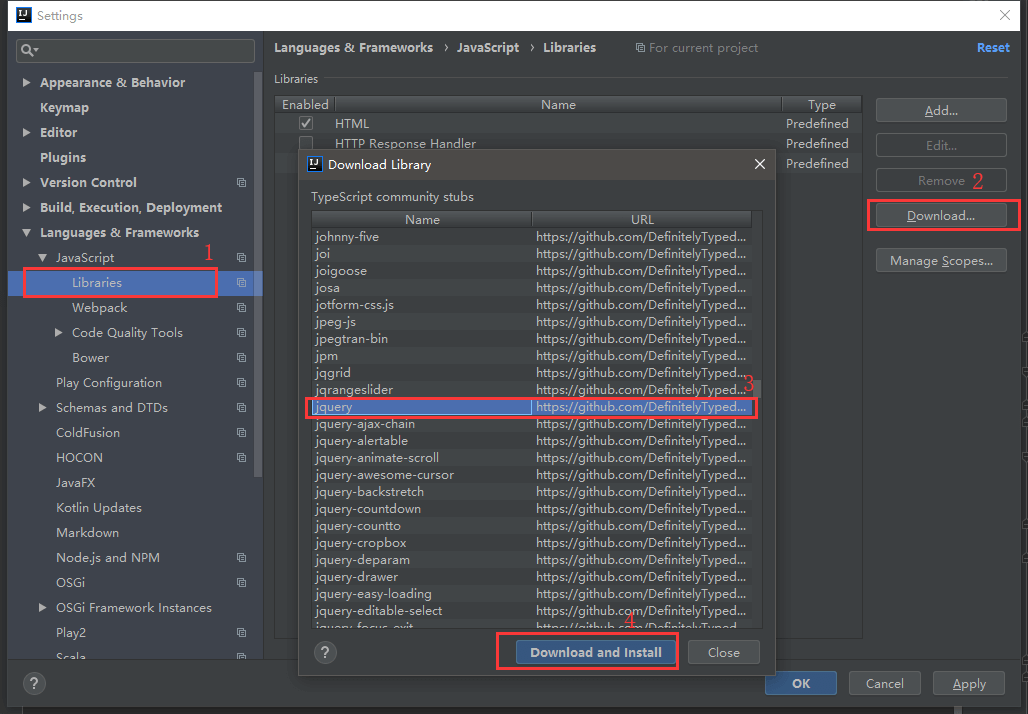Image resolution: width=1028 pixels, height=714 pixels.
Task: Open the Markdown settings page
Action: point(87,532)
